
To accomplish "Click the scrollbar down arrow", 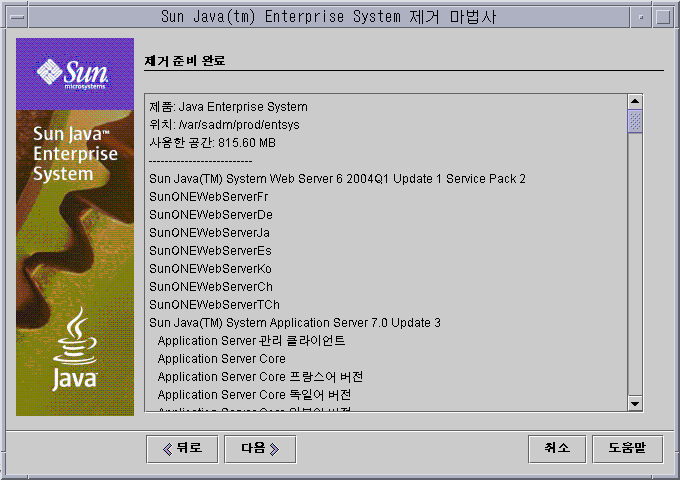I will tap(635, 403).
